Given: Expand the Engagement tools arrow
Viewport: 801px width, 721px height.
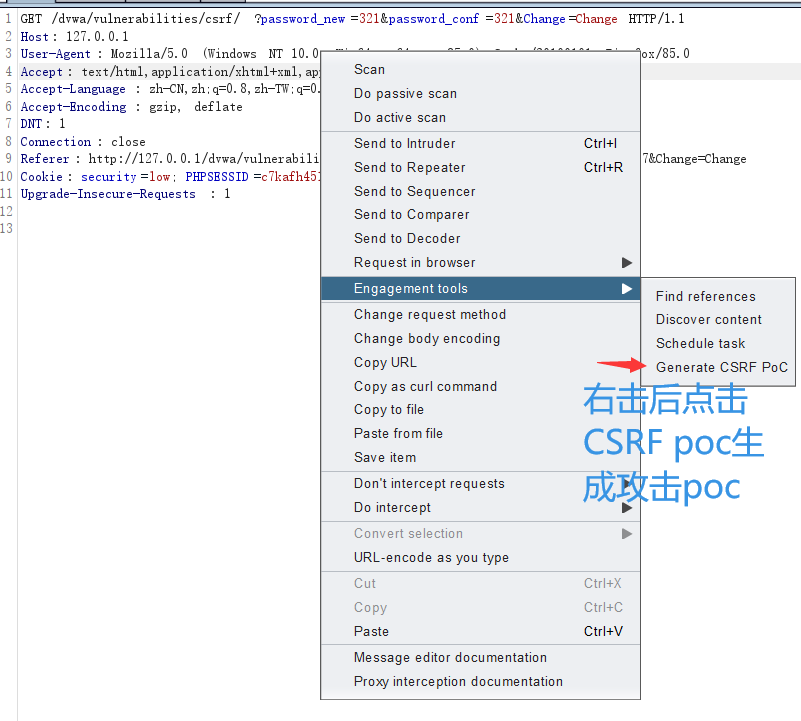Looking at the screenshot, I should 627,289.
